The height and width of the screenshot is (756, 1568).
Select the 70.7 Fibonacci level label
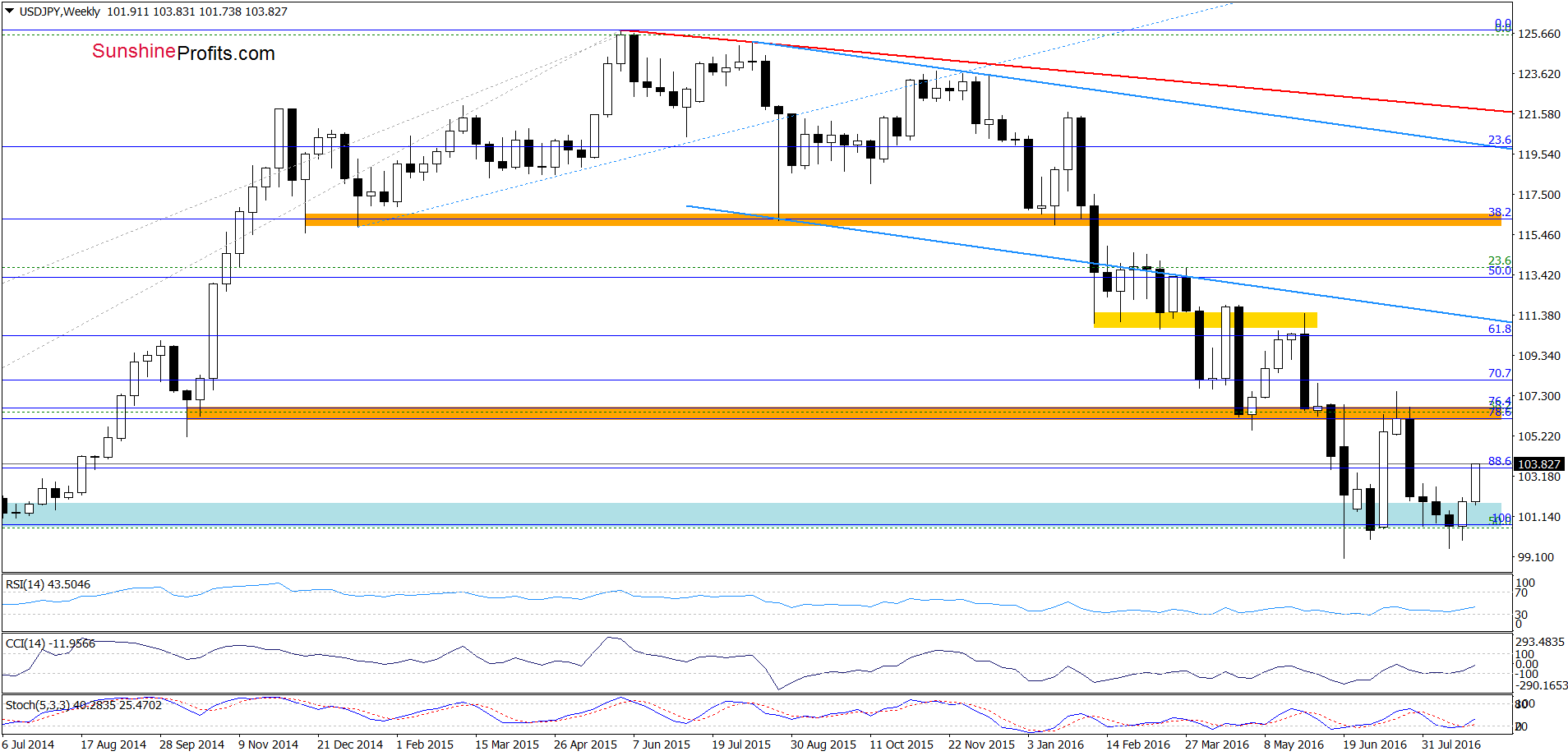coord(1499,373)
